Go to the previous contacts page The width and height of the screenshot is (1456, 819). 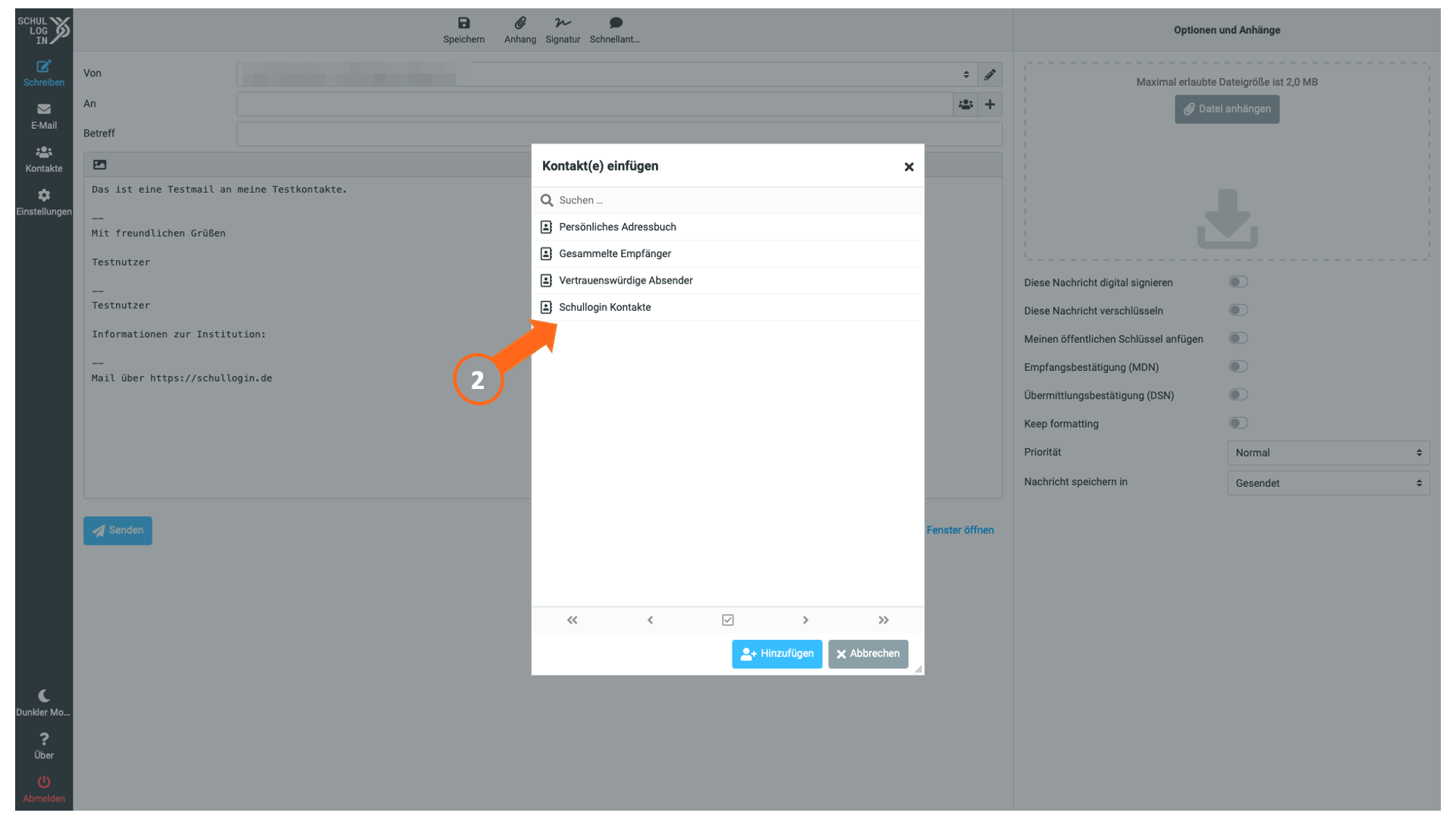tap(650, 620)
